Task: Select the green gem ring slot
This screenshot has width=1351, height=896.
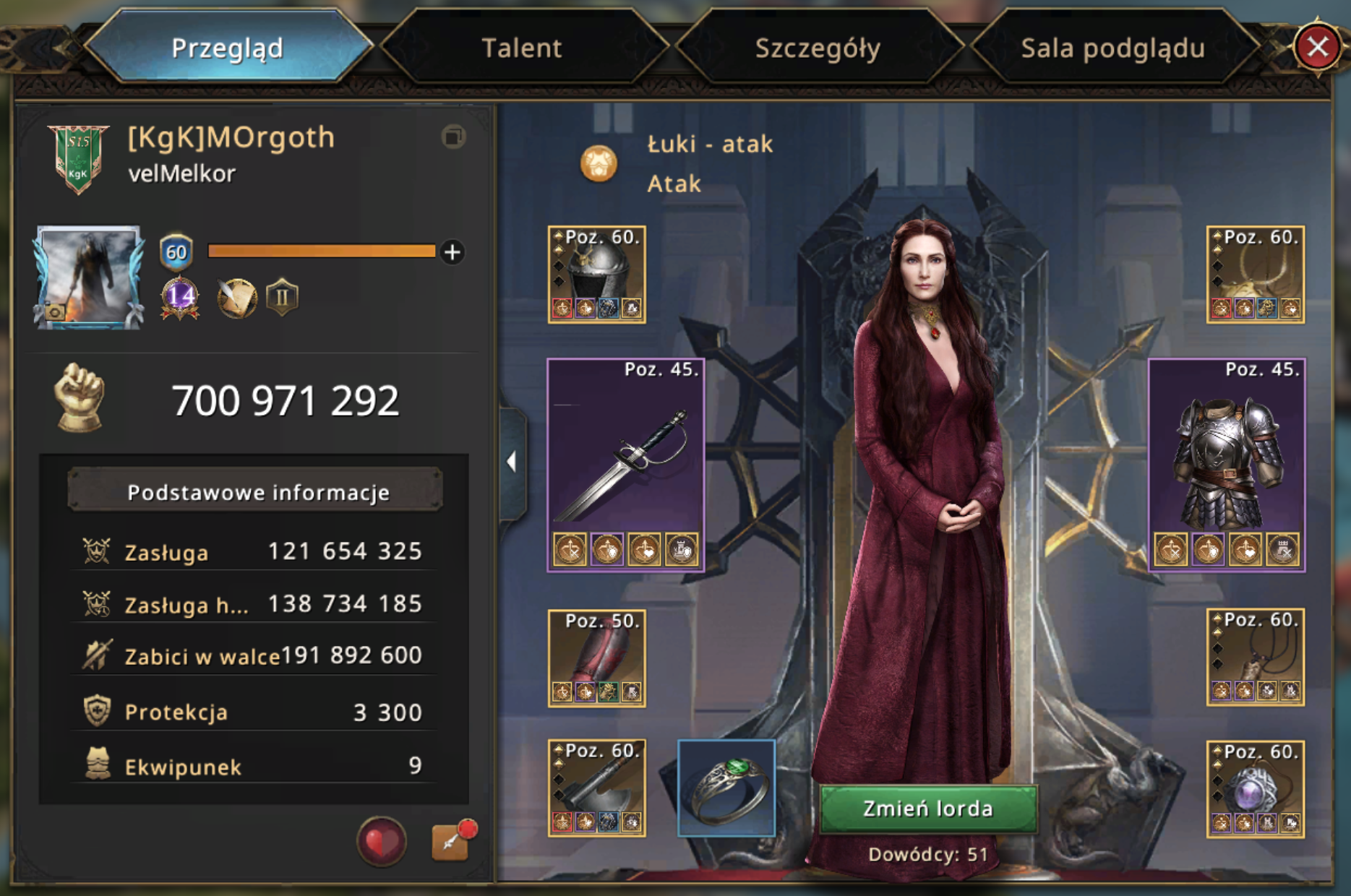Action: (x=726, y=788)
